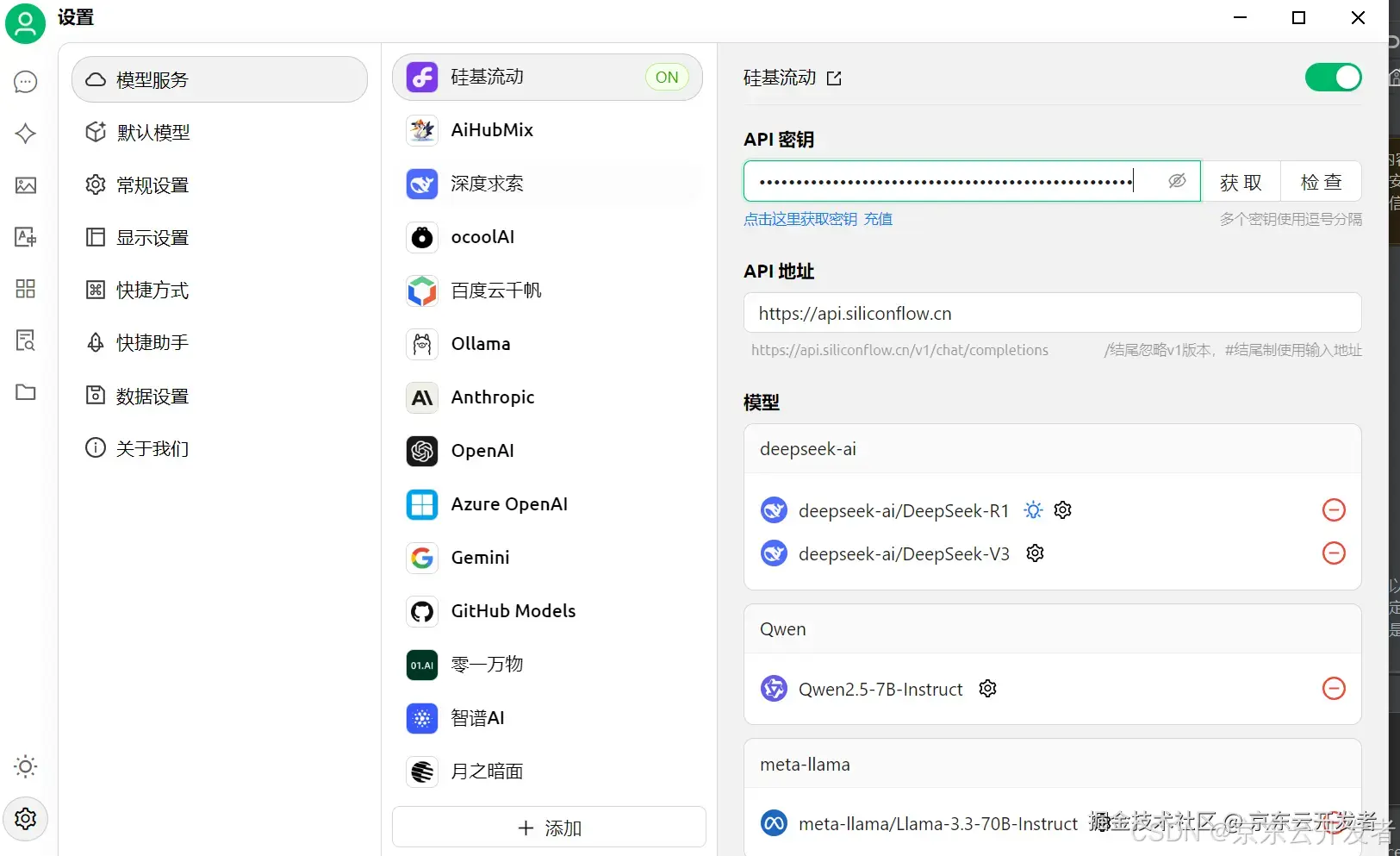Open the image painting sidebar icon

pos(26,185)
